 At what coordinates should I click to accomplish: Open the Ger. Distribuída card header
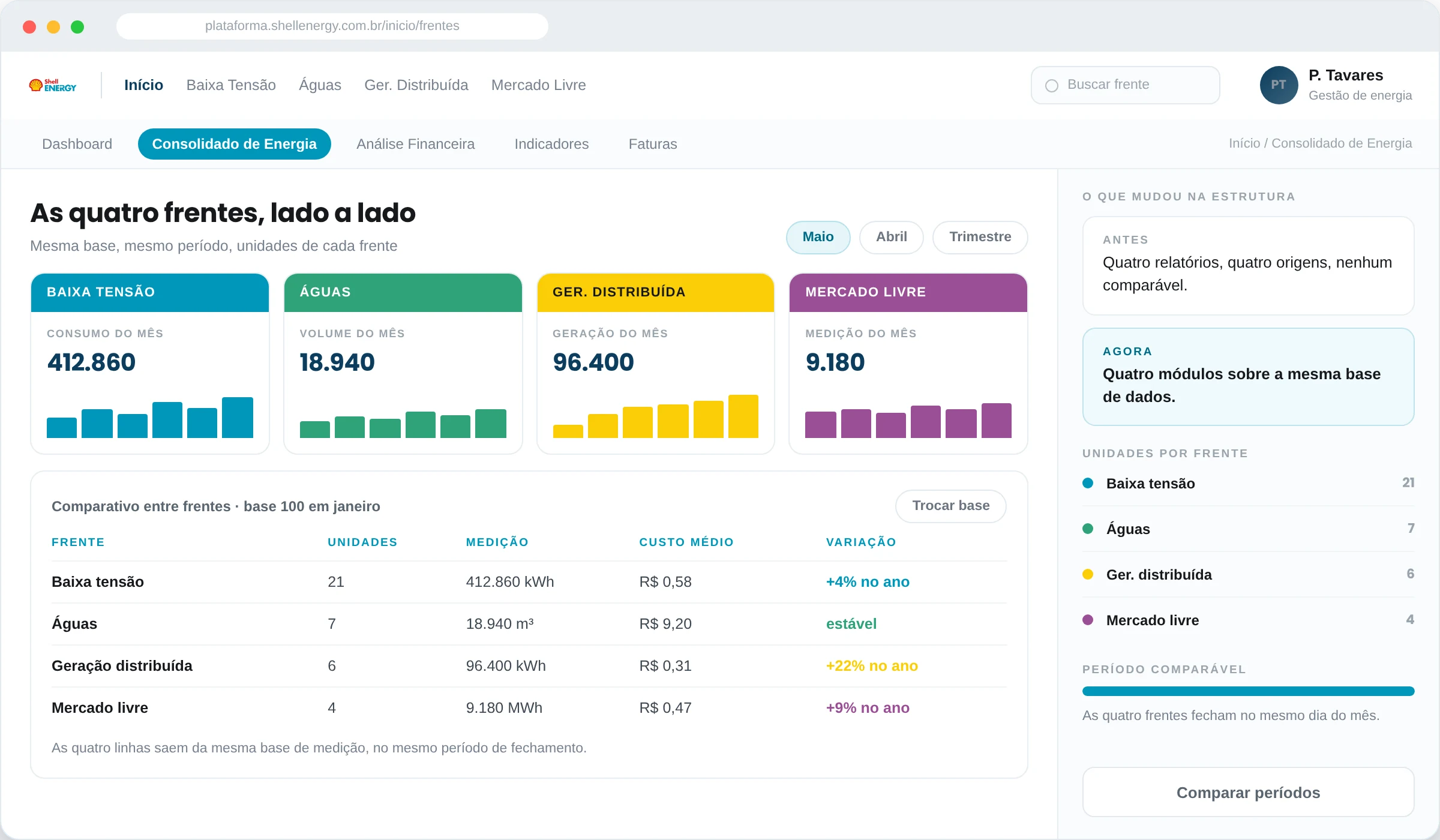(x=655, y=292)
